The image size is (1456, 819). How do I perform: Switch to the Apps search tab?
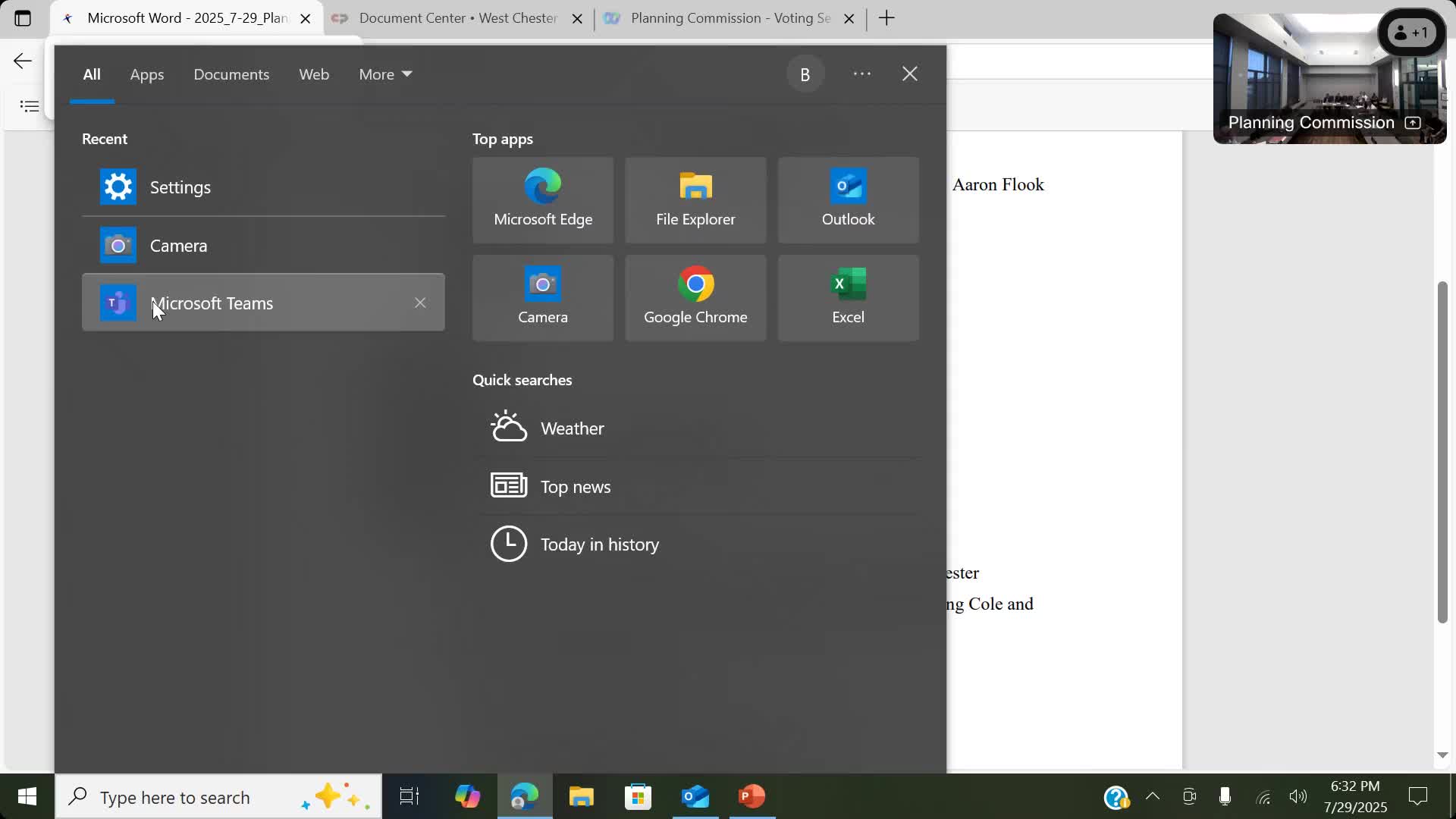pyautogui.click(x=147, y=74)
